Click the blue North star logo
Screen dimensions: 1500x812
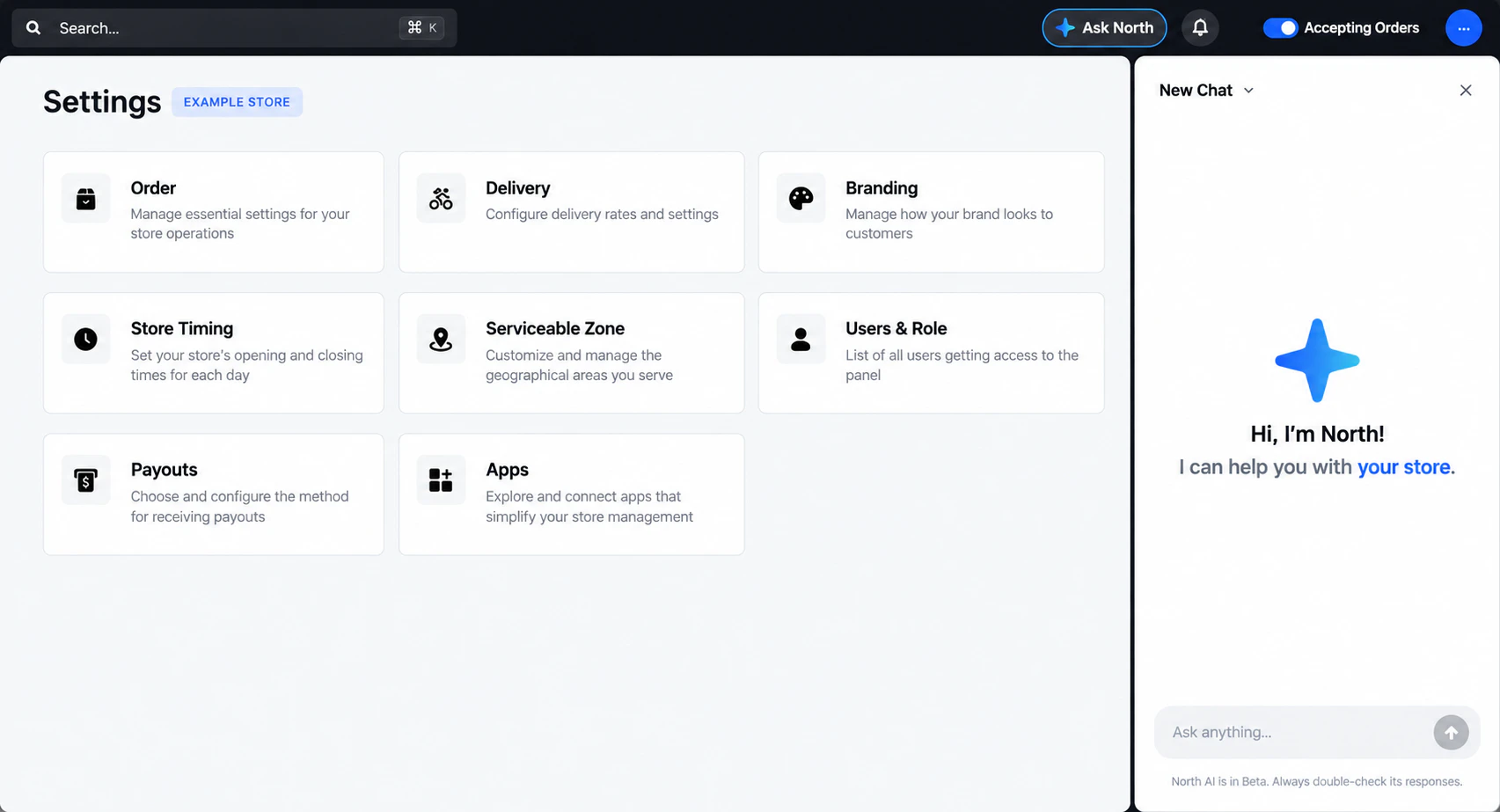(1317, 361)
